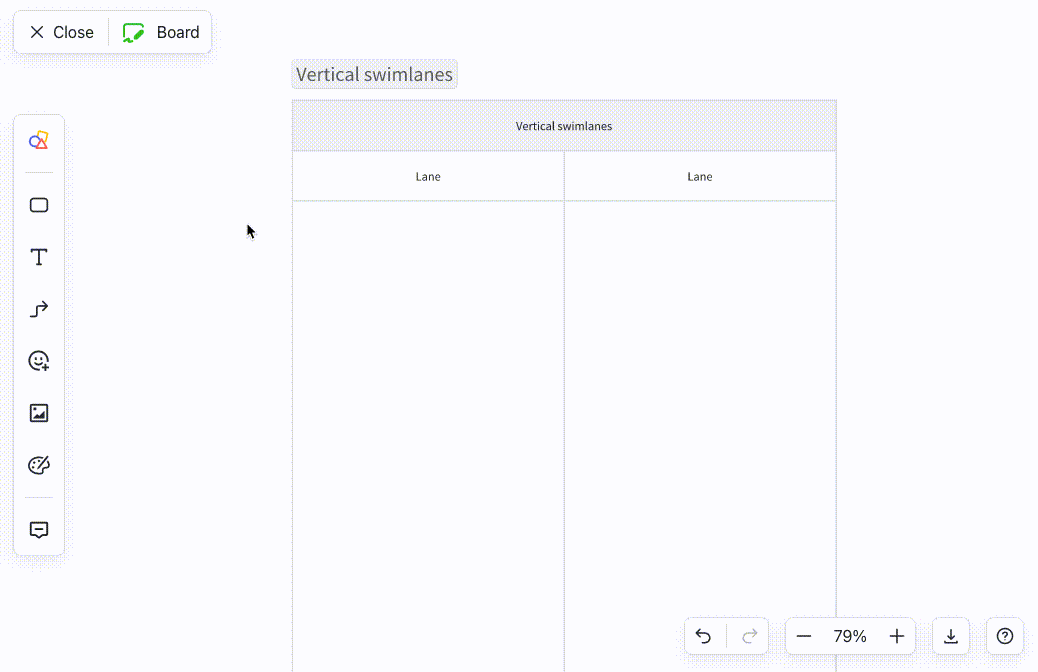Open the image insert tool

coord(38,413)
